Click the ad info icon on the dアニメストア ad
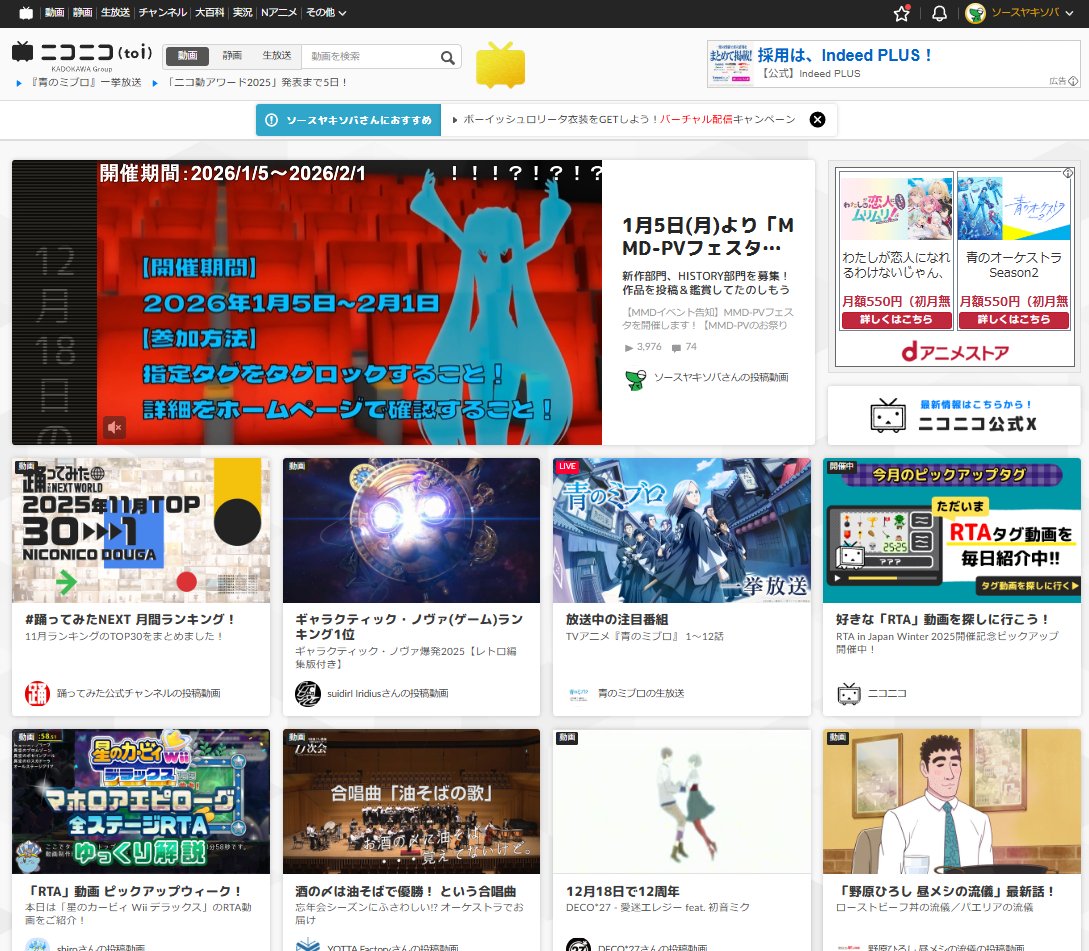This screenshot has height=951, width=1089. click(1067, 173)
